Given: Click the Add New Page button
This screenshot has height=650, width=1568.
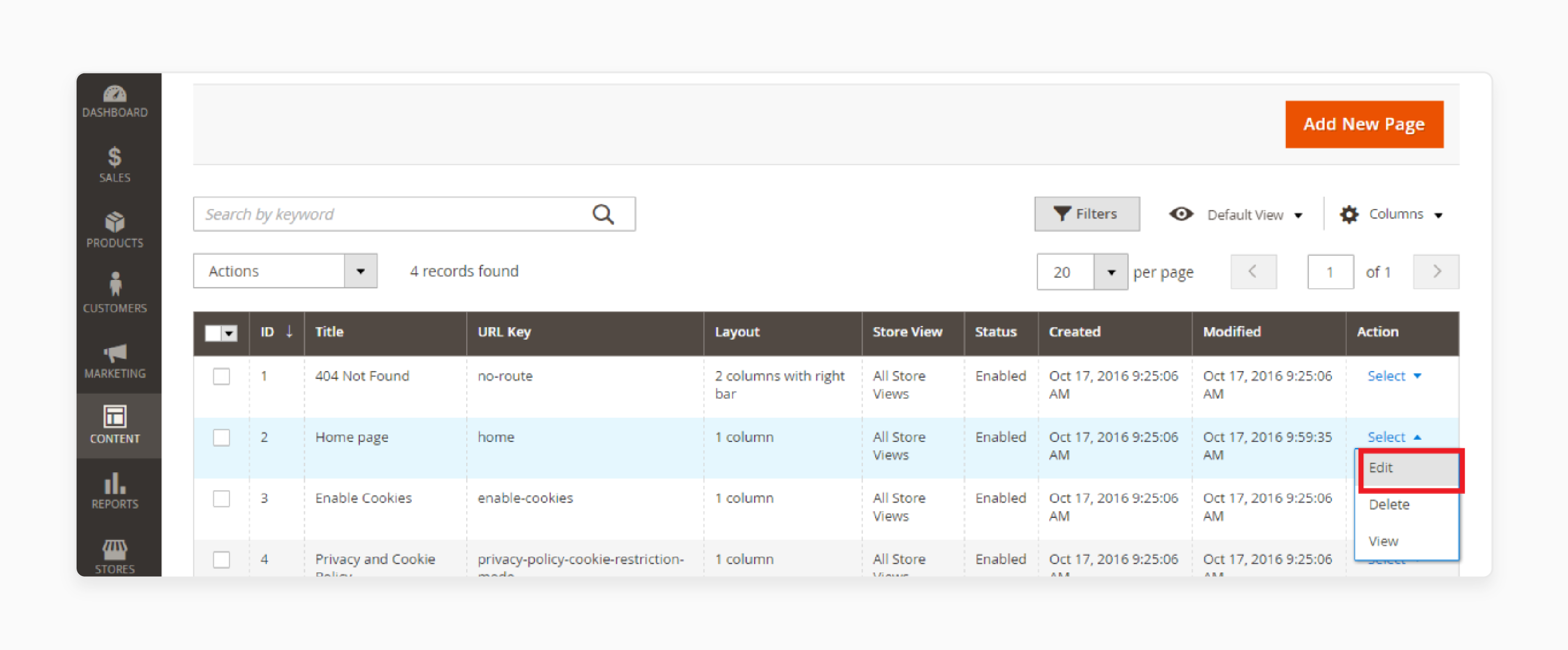Looking at the screenshot, I should 1365,124.
